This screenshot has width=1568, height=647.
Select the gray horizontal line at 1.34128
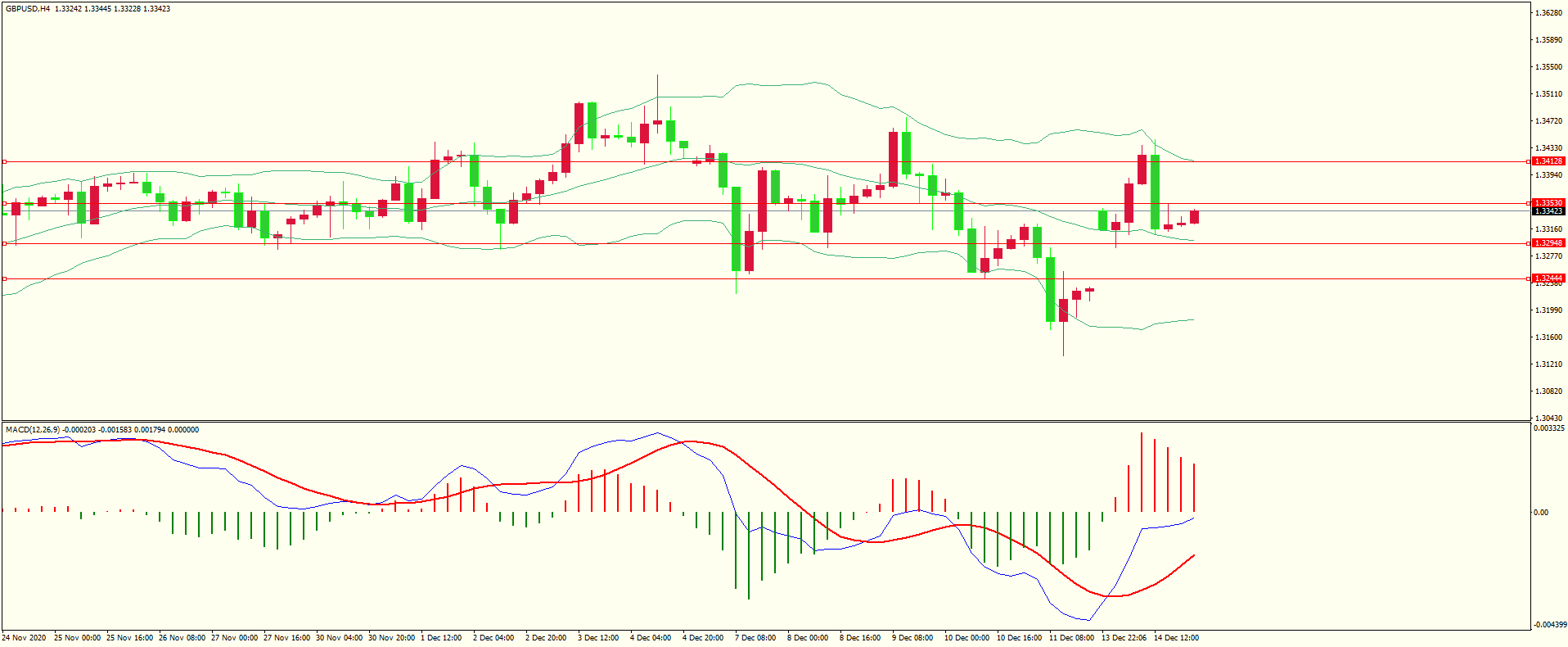click(766, 162)
